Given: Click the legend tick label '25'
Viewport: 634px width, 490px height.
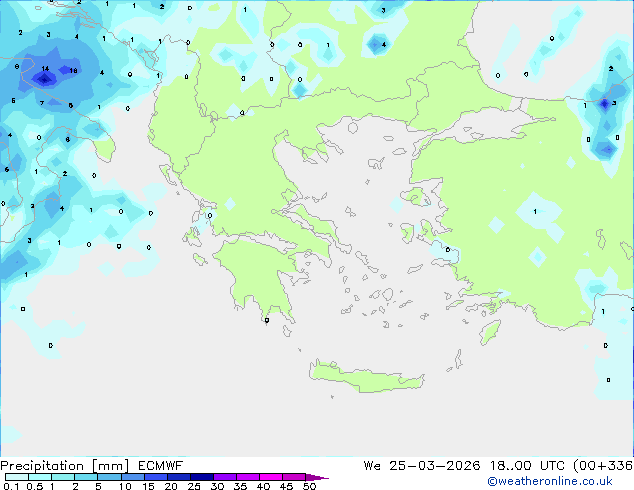Looking at the screenshot, I should [194, 486].
